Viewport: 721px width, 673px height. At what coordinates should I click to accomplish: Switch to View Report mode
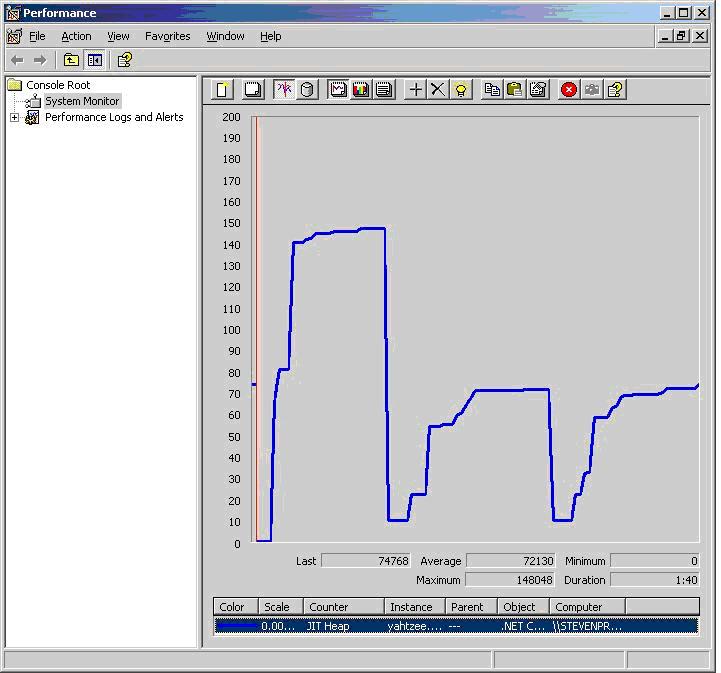coord(383,89)
